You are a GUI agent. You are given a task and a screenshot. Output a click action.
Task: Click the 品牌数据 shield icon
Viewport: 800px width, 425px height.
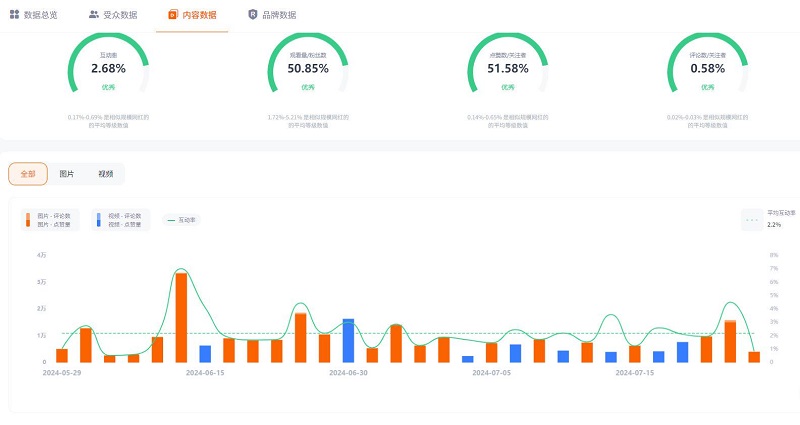tap(252, 15)
